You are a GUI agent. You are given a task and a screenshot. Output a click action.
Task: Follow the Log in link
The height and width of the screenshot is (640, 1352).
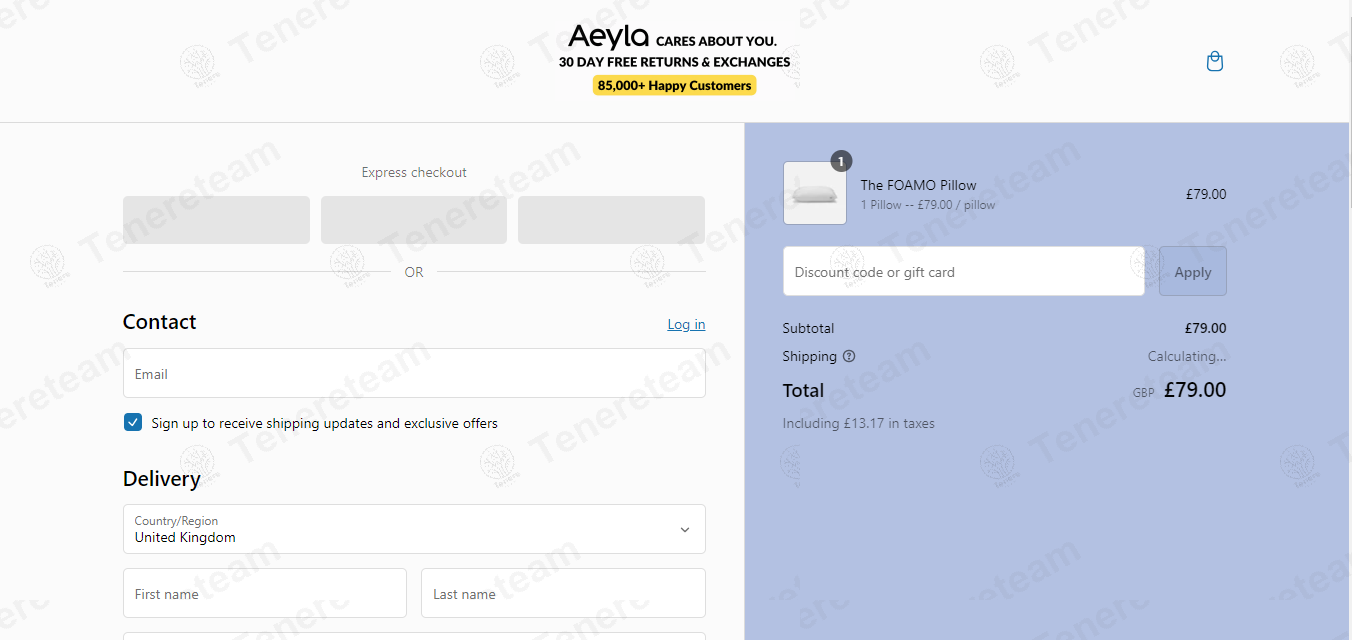tap(686, 324)
